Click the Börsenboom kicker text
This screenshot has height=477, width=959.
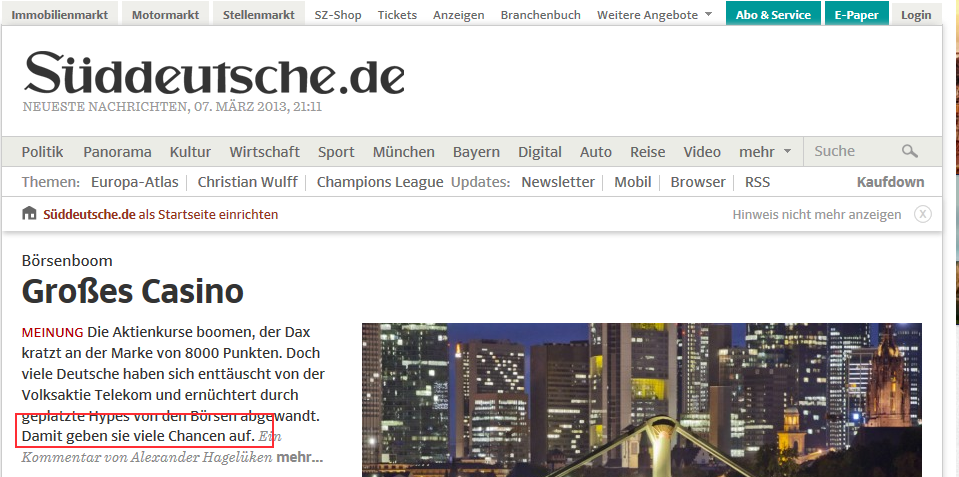click(67, 261)
